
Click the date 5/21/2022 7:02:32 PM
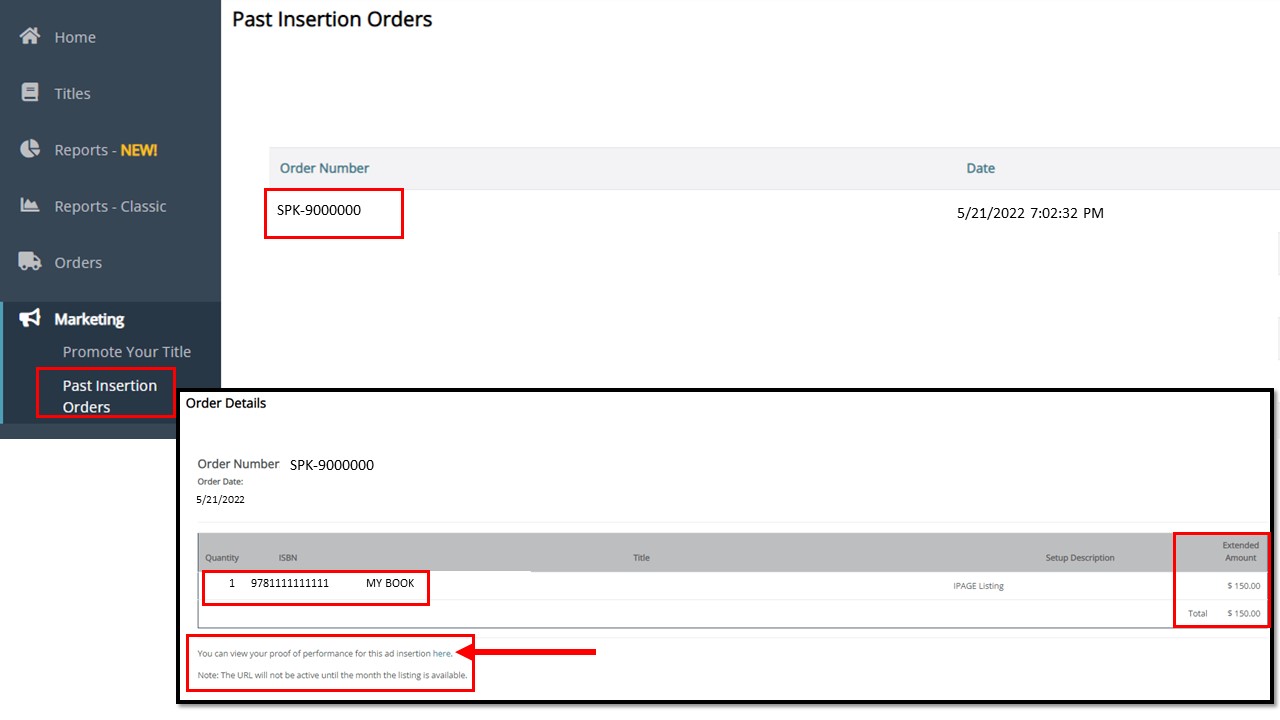pyautogui.click(x=1030, y=213)
